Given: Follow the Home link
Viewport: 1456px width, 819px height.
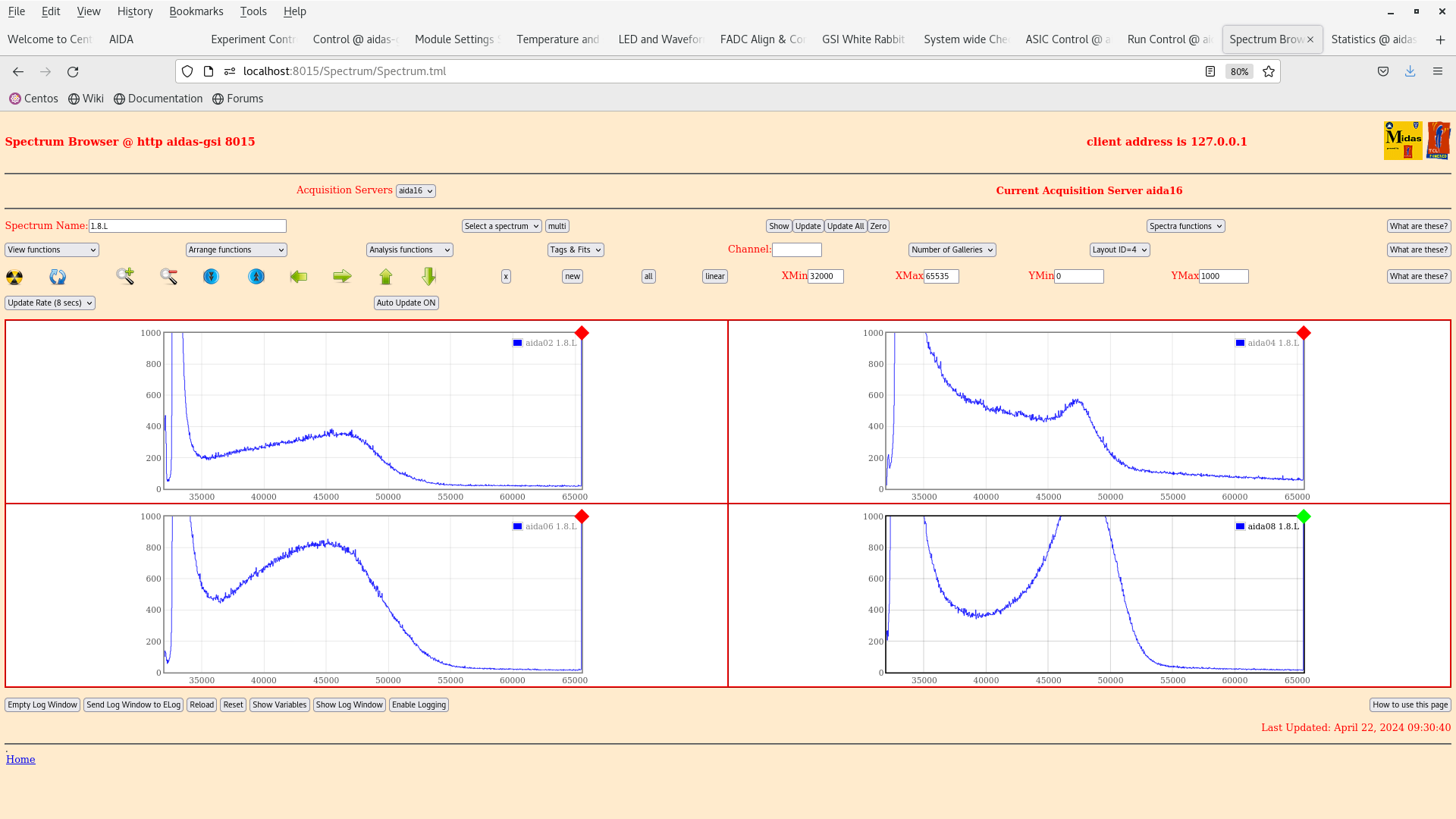Looking at the screenshot, I should [20, 759].
